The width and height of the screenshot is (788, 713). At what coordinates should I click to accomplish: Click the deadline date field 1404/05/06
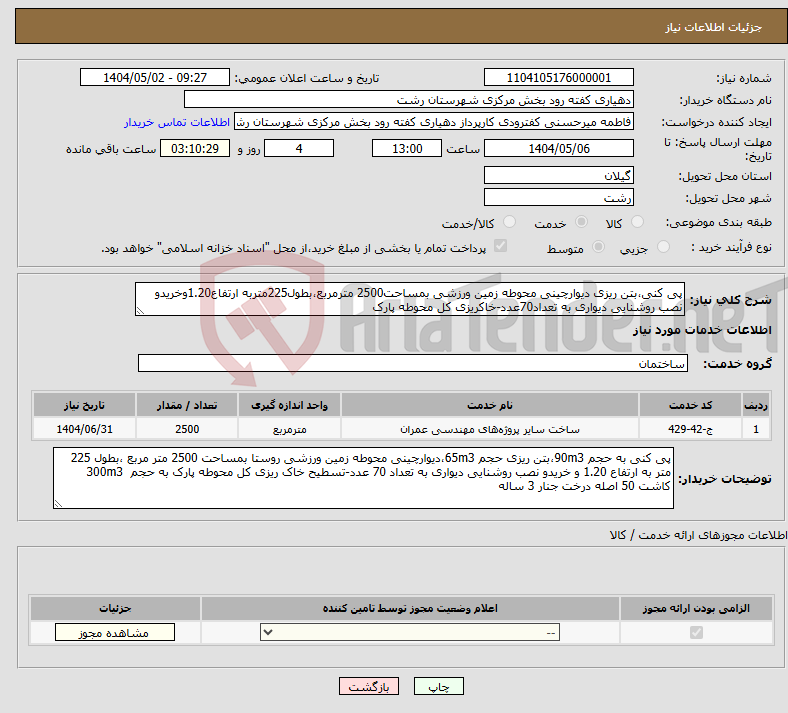(558, 149)
